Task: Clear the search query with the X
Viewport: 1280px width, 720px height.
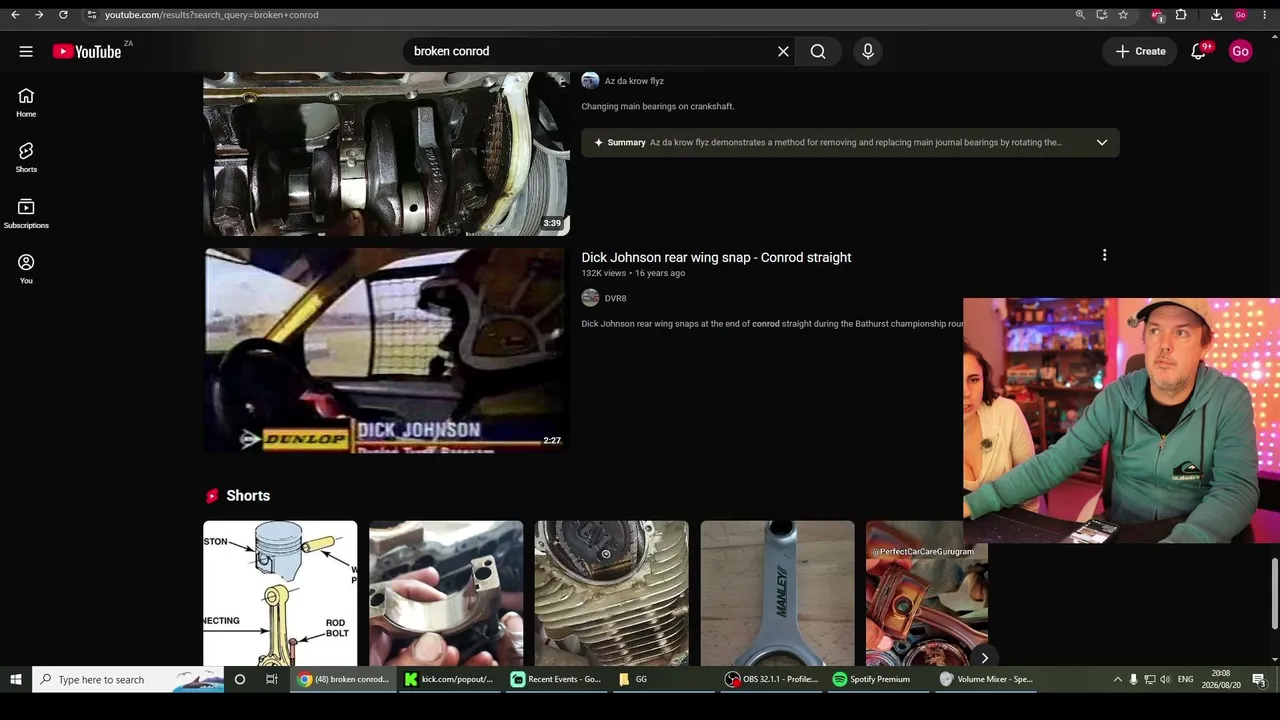Action: coord(783,51)
